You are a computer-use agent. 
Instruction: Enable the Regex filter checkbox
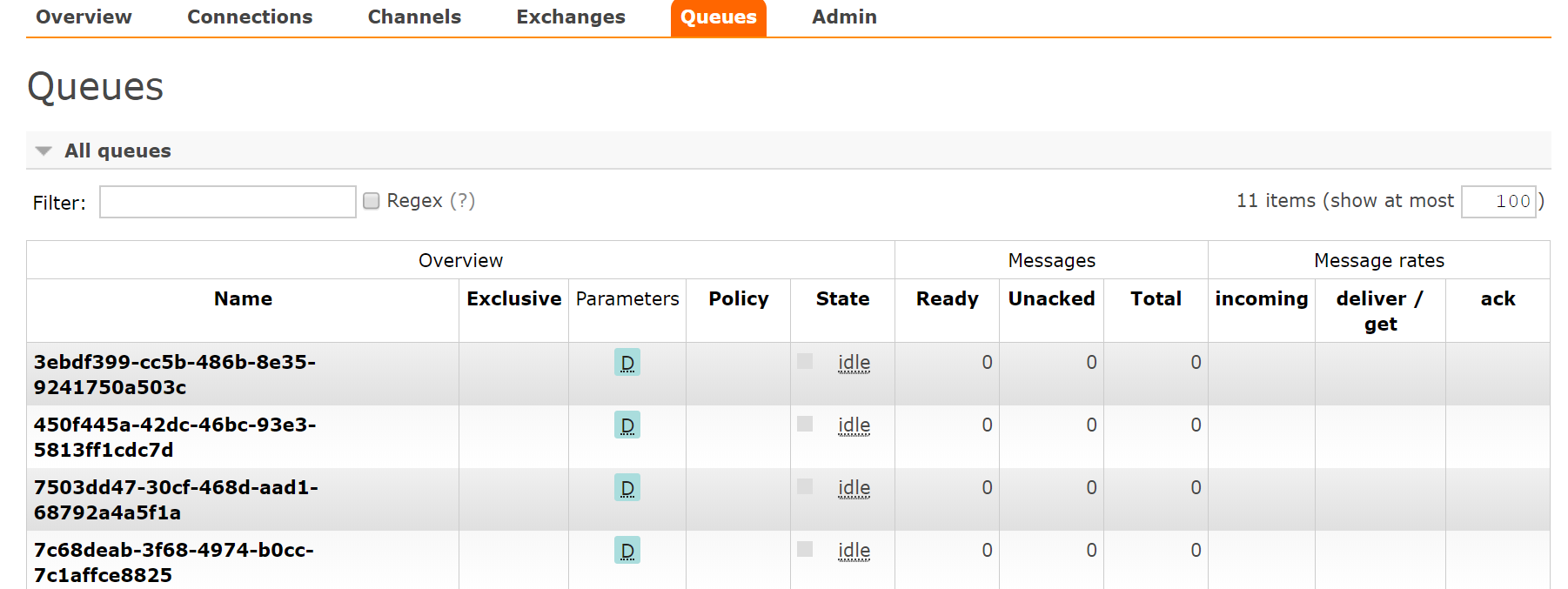pos(372,201)
